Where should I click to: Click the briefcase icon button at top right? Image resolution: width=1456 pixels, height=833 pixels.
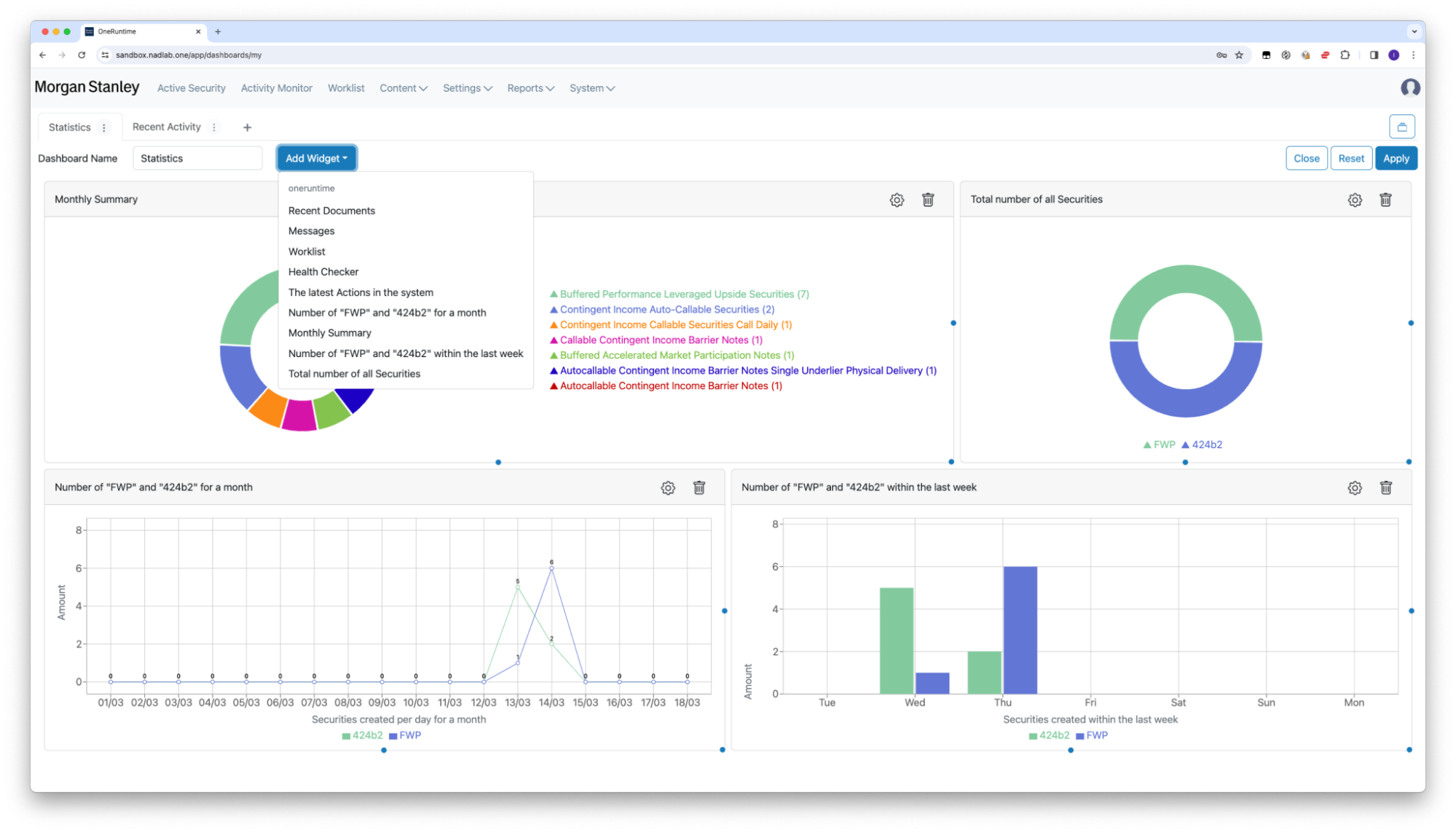pyautogui.click(x=1401, y=127)
